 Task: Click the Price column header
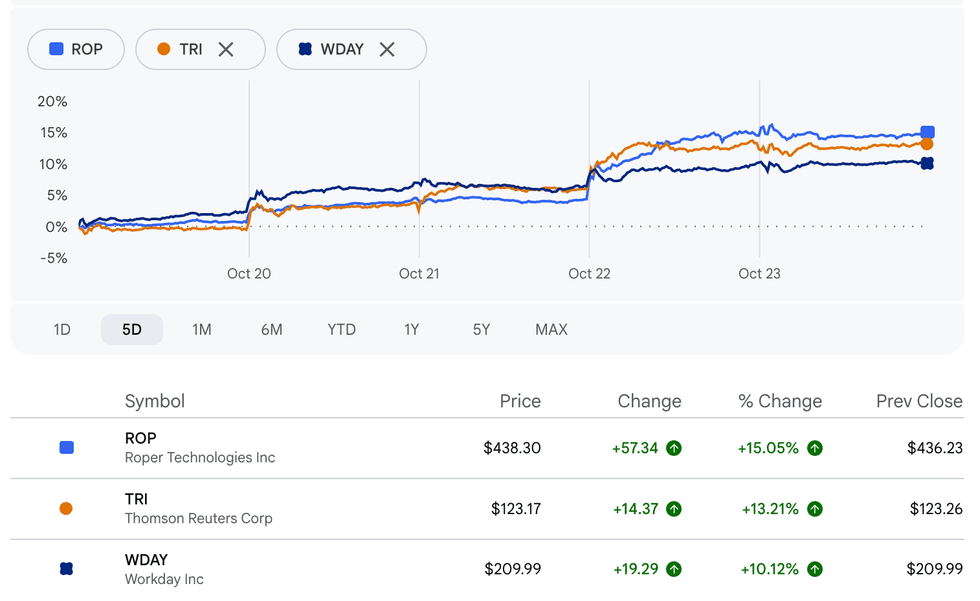[520, 401]
